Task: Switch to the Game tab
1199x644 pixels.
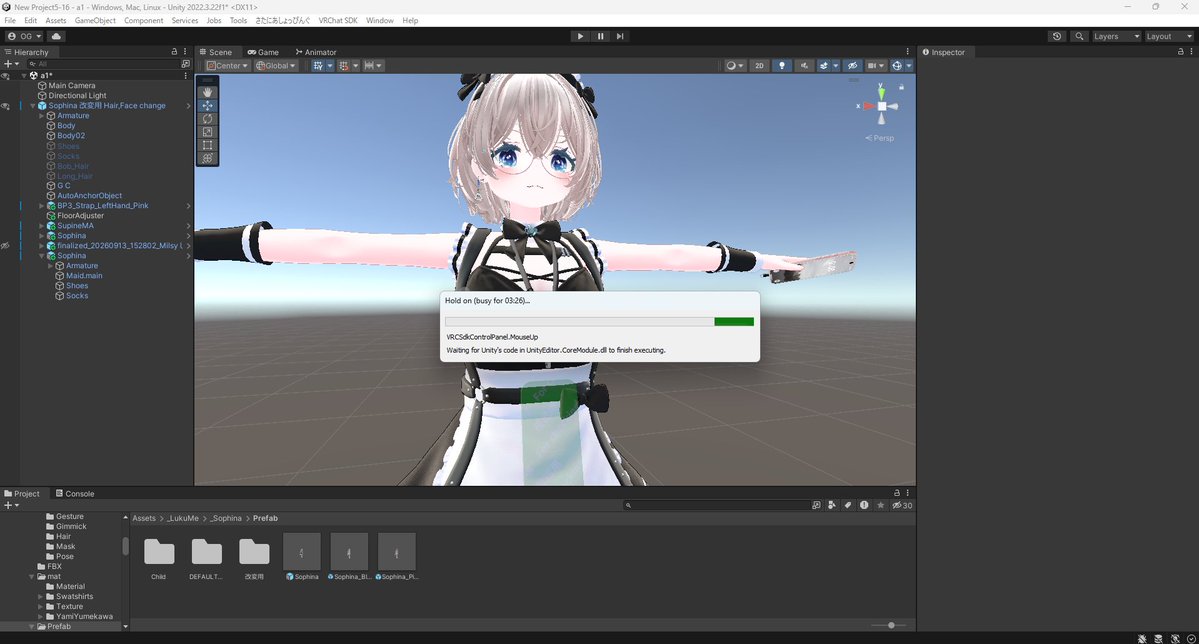Action: point(262,52)
